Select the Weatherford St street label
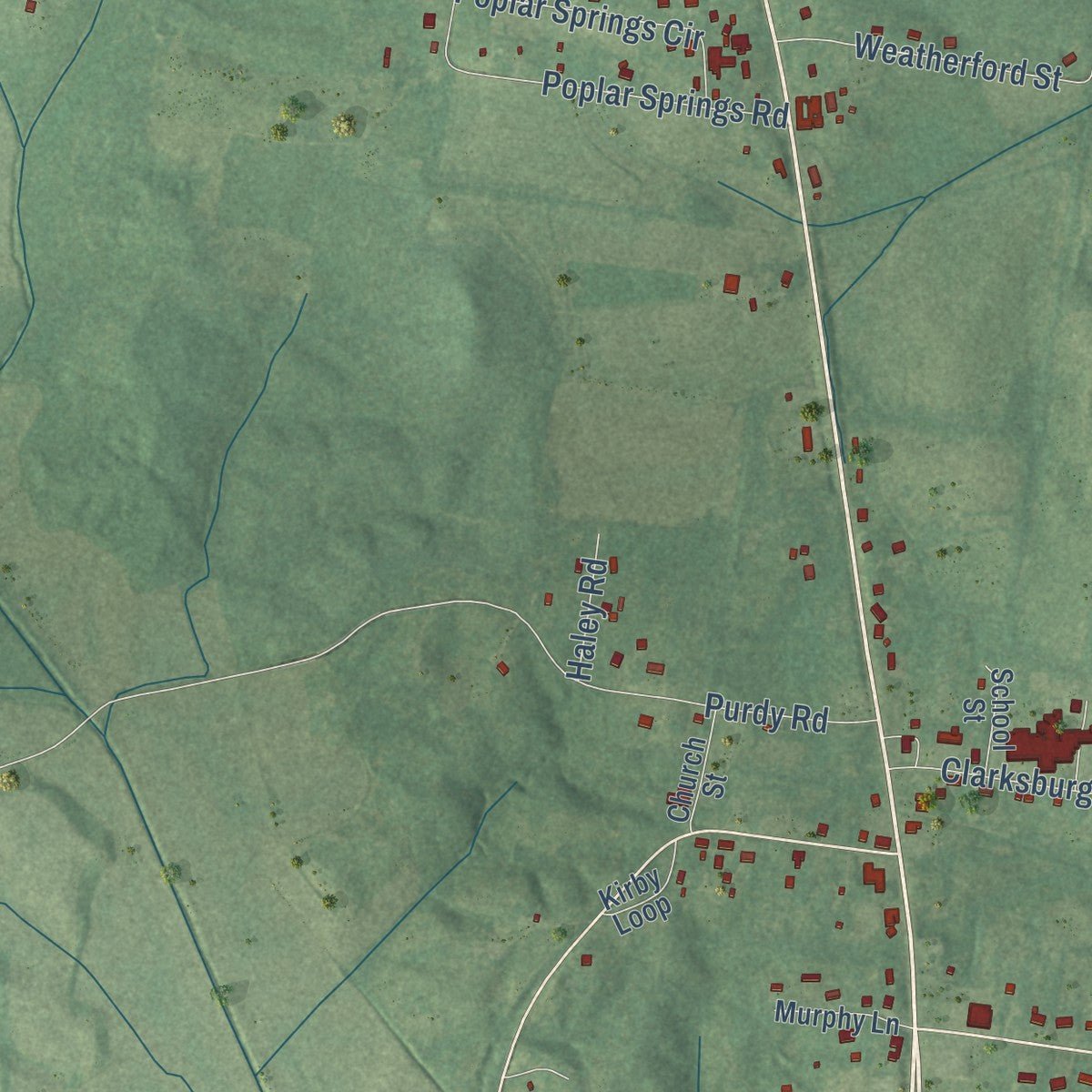Screen dimensions: 1092x1092 959,62
